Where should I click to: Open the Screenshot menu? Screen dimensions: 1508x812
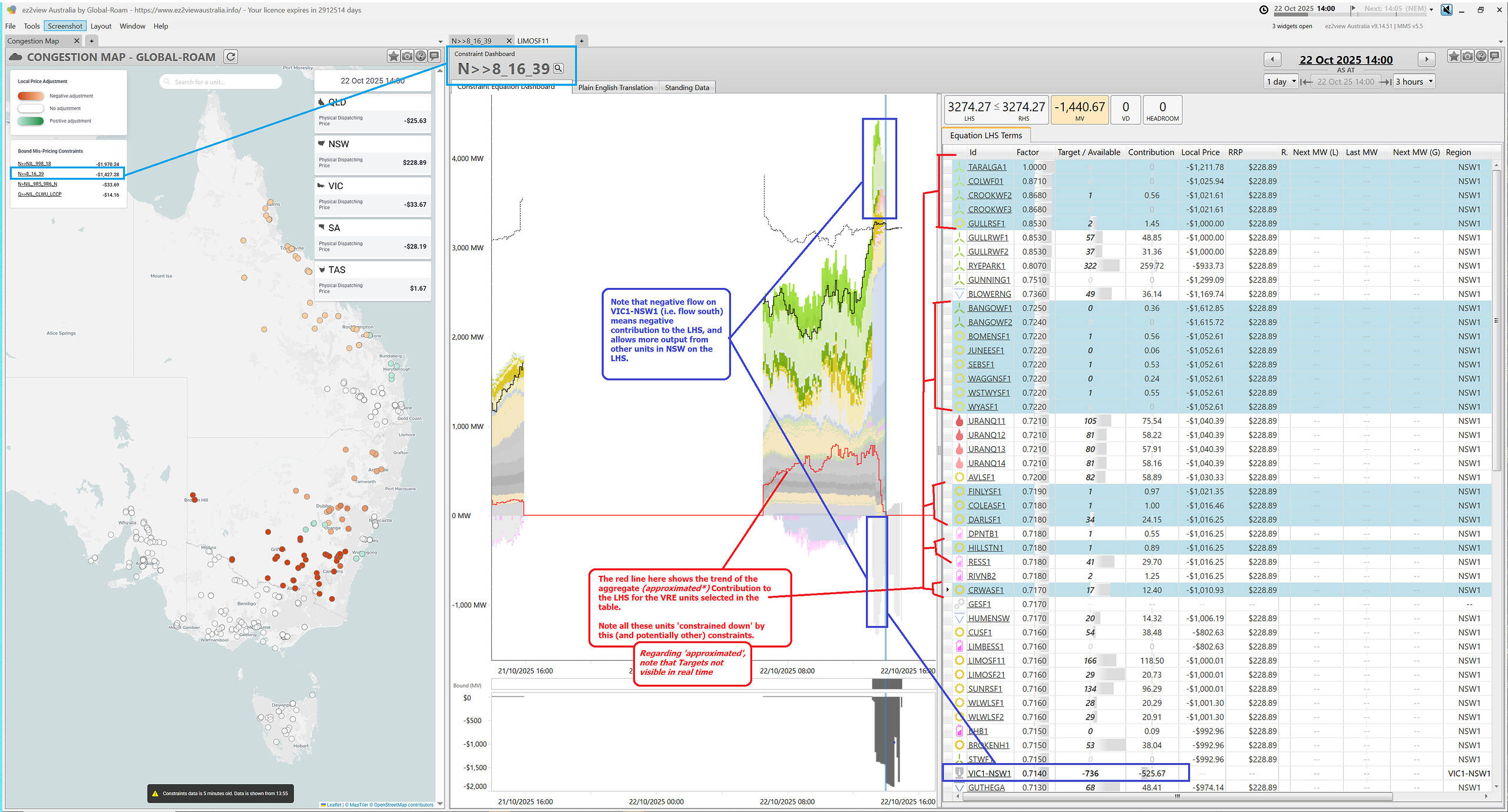[65, 26]
